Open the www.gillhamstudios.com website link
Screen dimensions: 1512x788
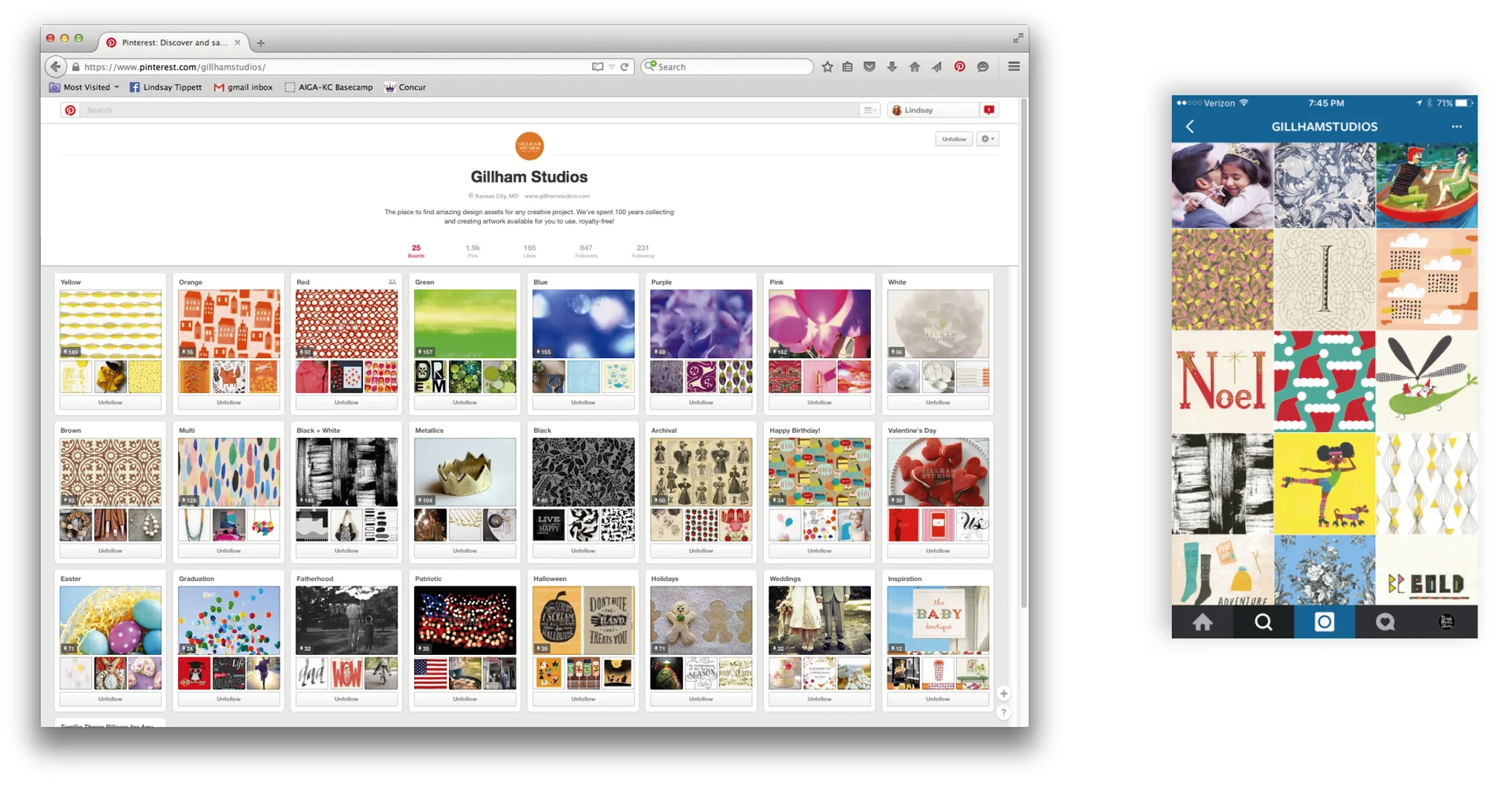[557, 196]
